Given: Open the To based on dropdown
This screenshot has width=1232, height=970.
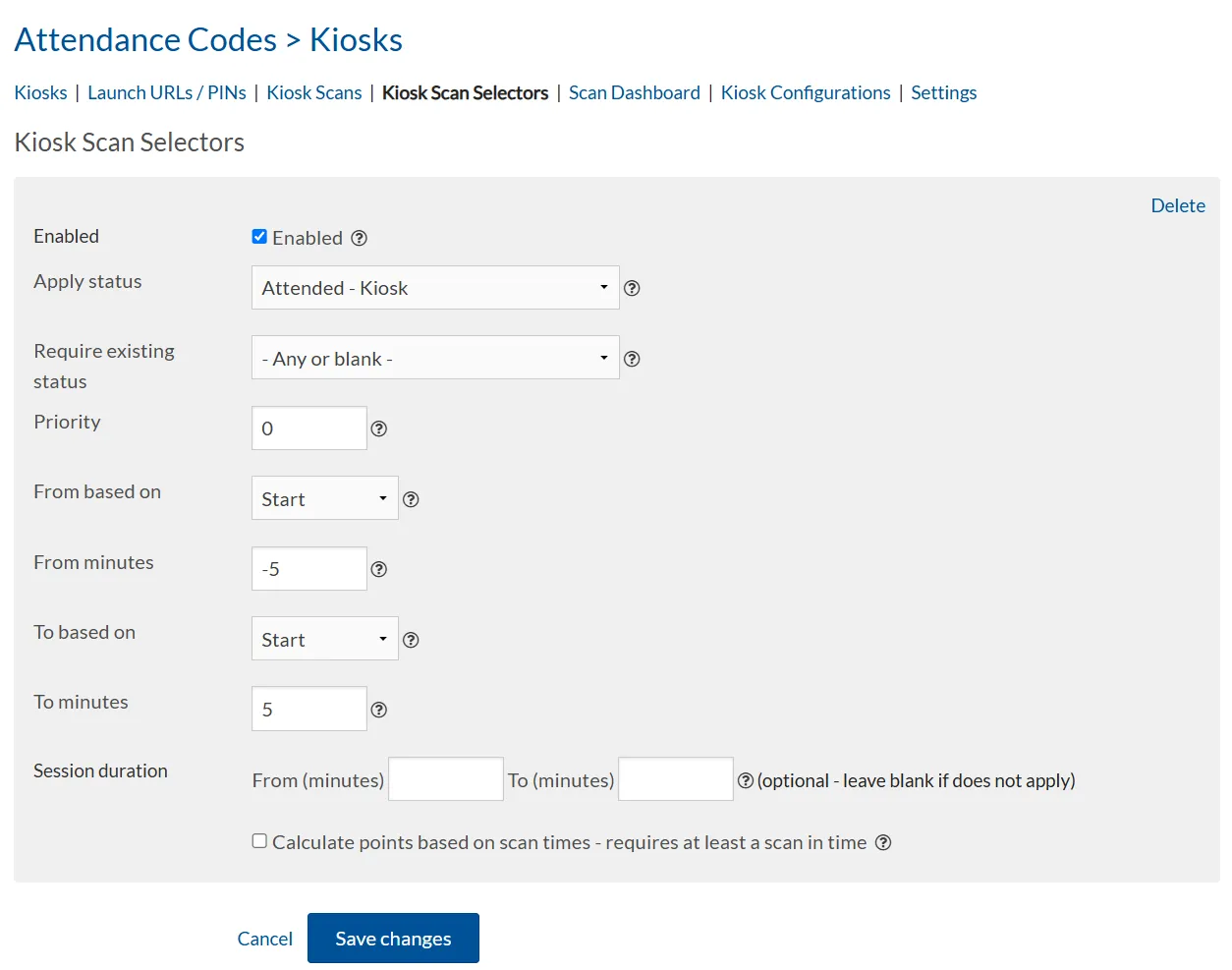Looking at the screenshot, I should point(325,639).
